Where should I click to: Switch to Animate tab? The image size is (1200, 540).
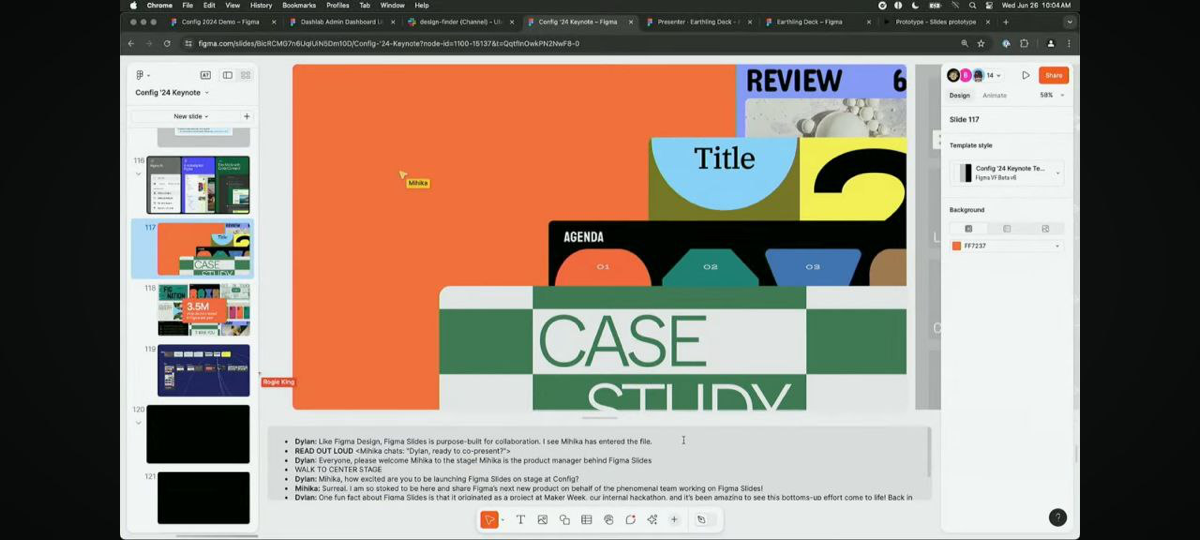pos(994,96)
